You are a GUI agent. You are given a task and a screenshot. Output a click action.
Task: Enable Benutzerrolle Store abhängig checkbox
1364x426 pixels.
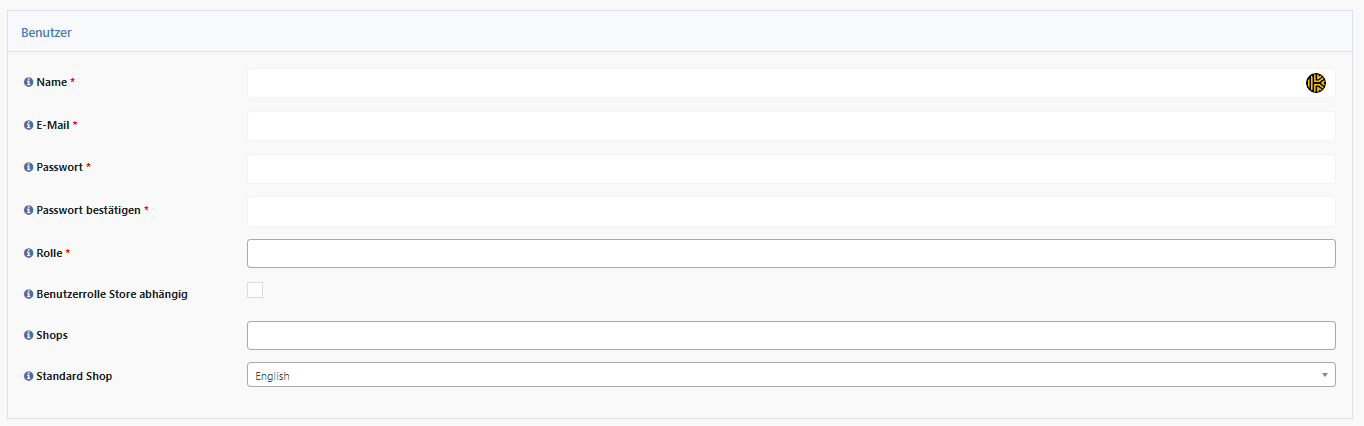point(255,290)
